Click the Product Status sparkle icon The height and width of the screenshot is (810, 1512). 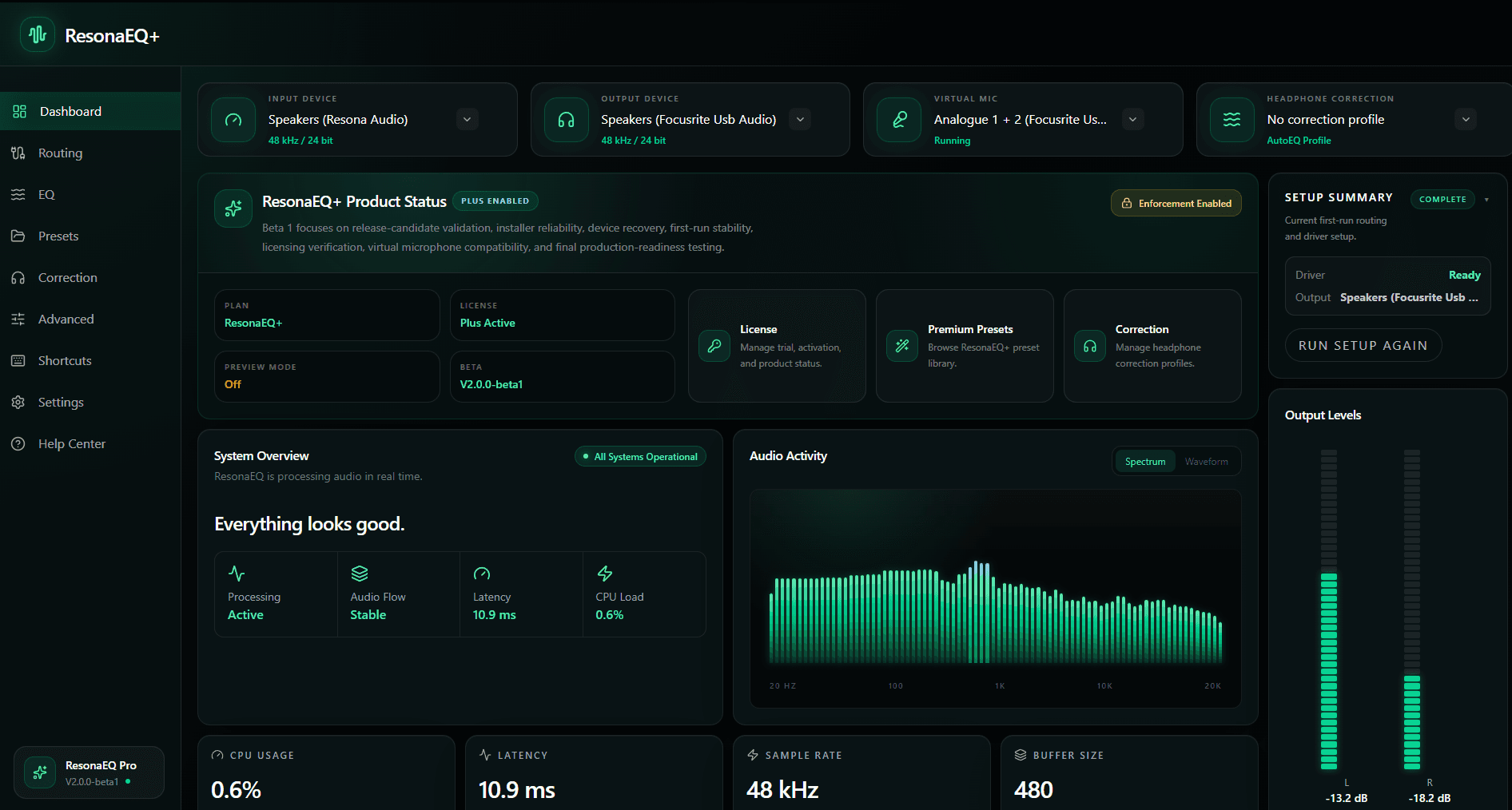coord(233,208)
